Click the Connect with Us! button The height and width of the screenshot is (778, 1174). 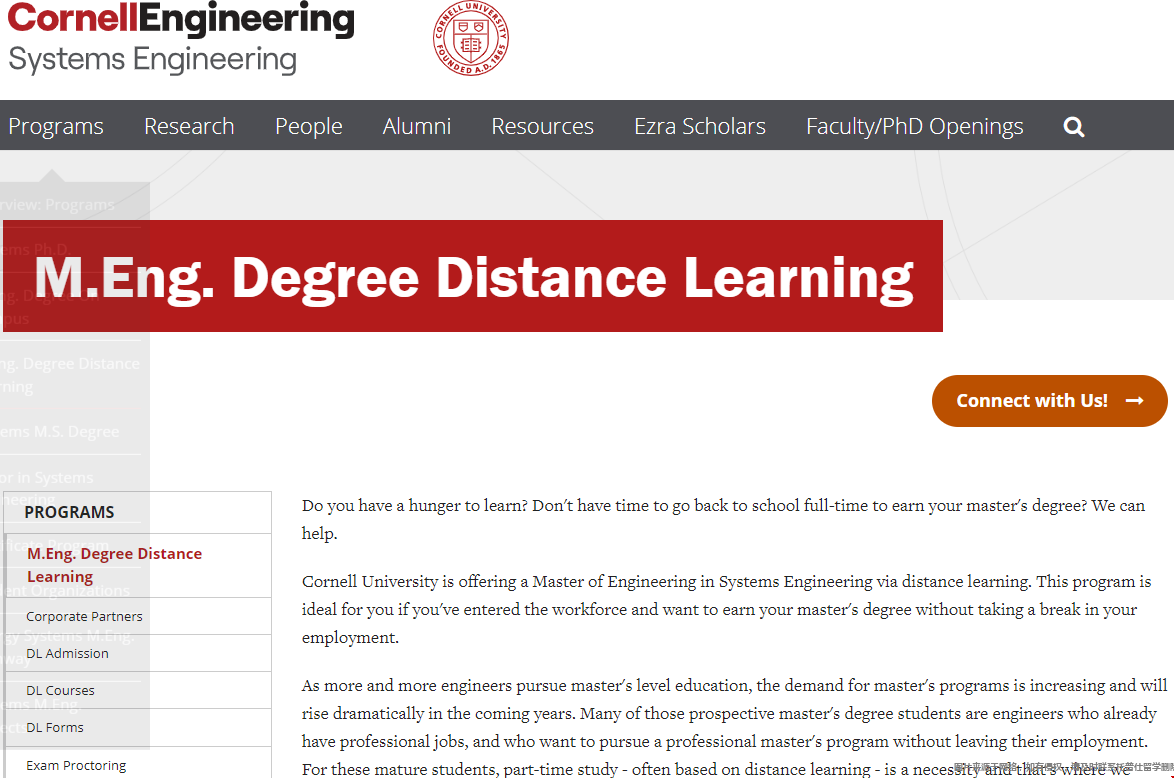pyautogui.click(x=1050, y=401)
